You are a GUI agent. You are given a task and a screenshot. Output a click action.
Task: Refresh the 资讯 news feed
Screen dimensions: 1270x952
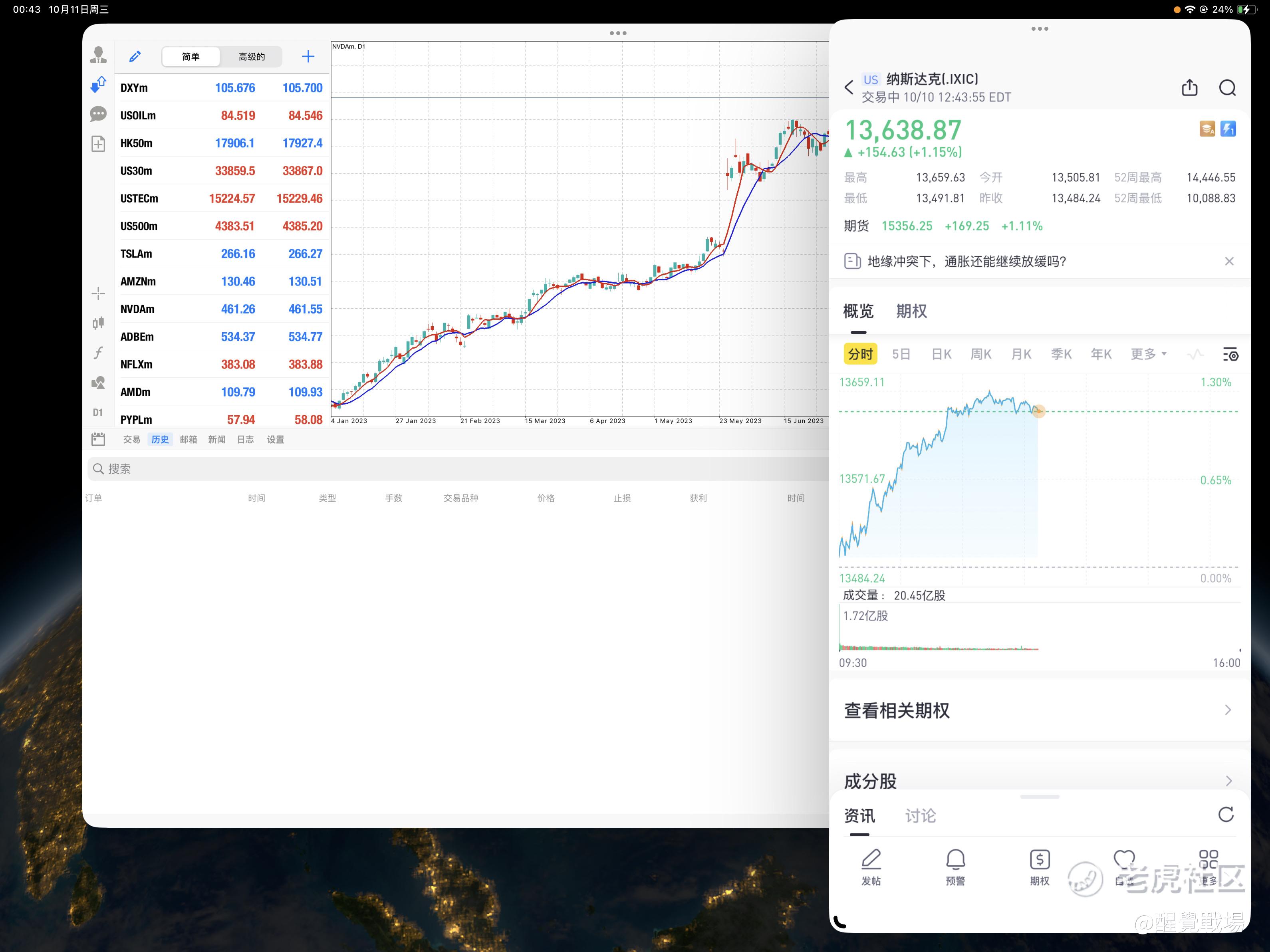point(1226,814)
